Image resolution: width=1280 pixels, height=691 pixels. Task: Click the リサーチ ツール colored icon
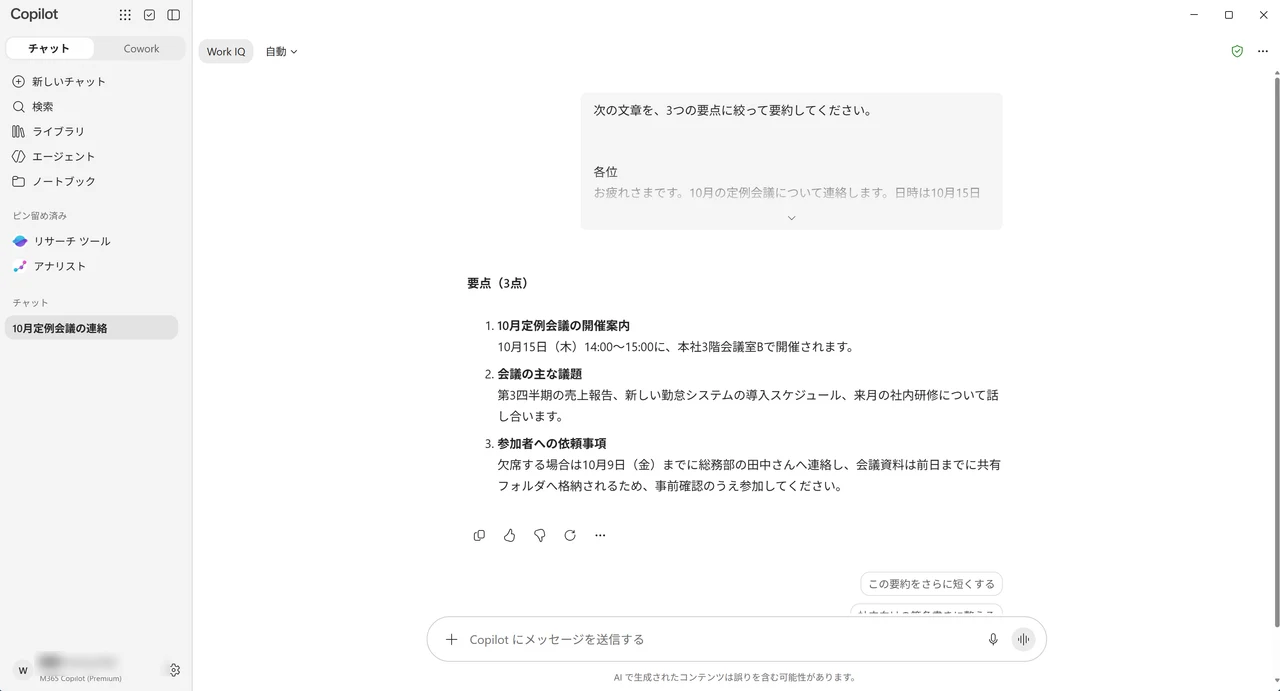pos(20,241)
